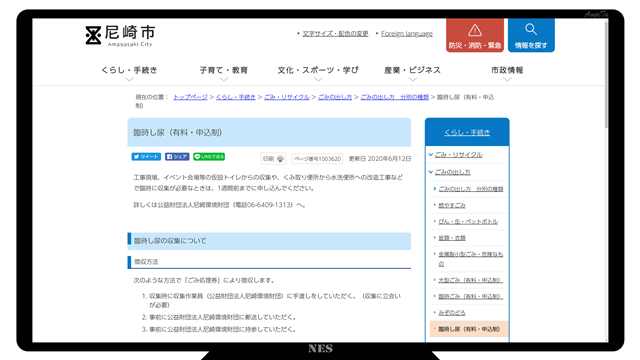Viewport: 640px width, 360px height.
Task: Click the Amagasaki City logo
Action: pos(120,36)
